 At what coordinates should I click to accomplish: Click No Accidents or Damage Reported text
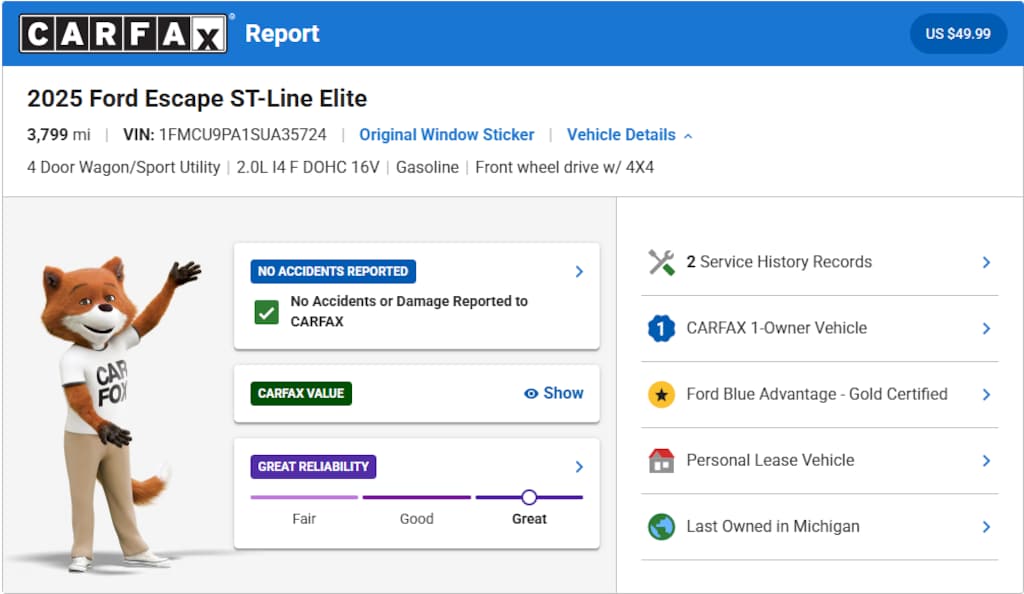409,311
